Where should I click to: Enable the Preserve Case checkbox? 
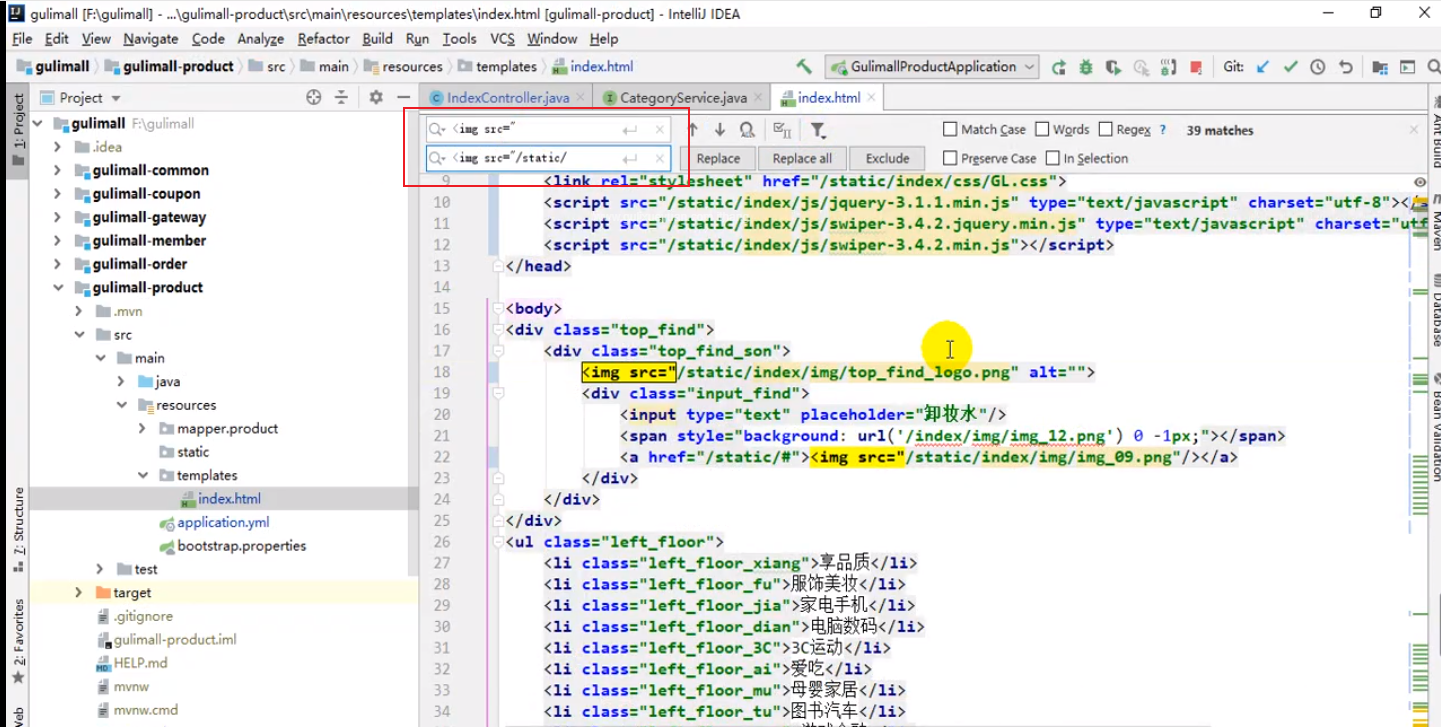(x=950, y=158)
